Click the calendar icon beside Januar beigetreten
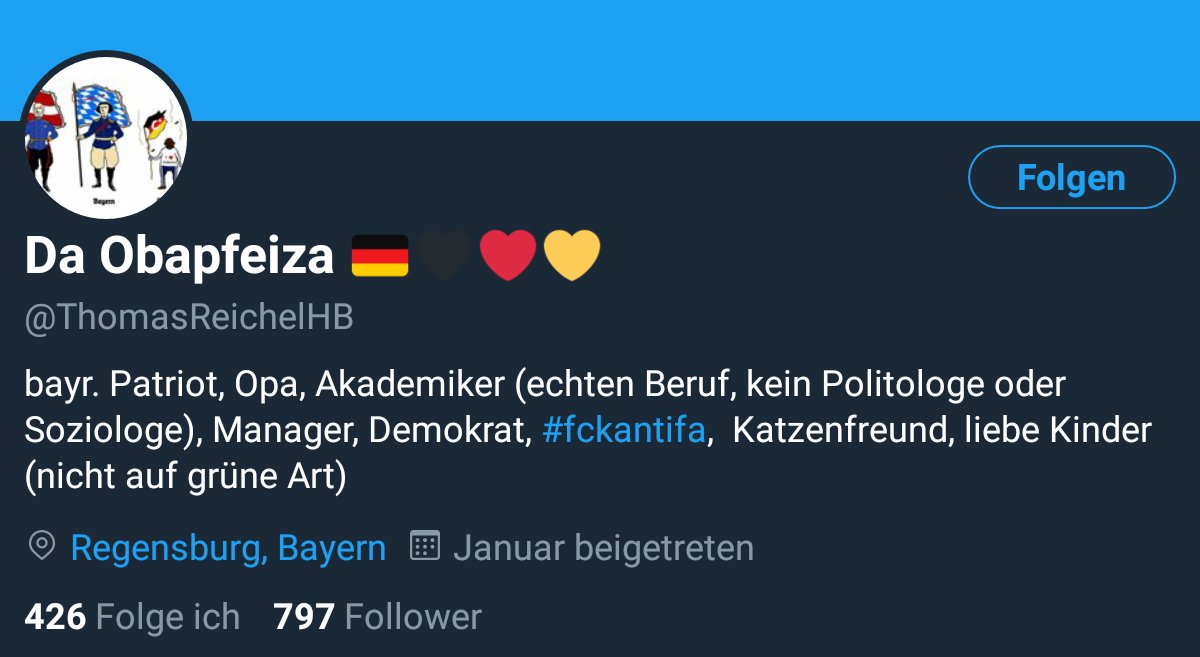 coord(425,546)
